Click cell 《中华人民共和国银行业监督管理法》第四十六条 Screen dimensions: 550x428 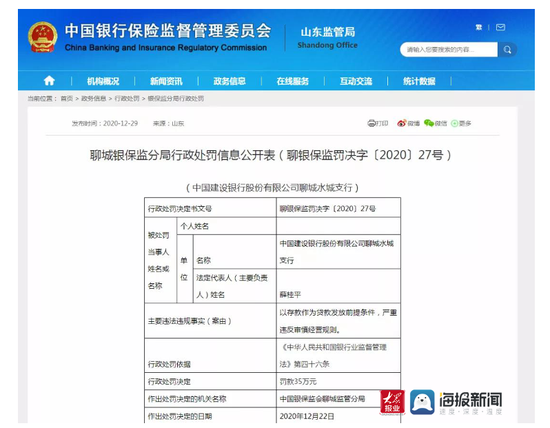(338, 355)
